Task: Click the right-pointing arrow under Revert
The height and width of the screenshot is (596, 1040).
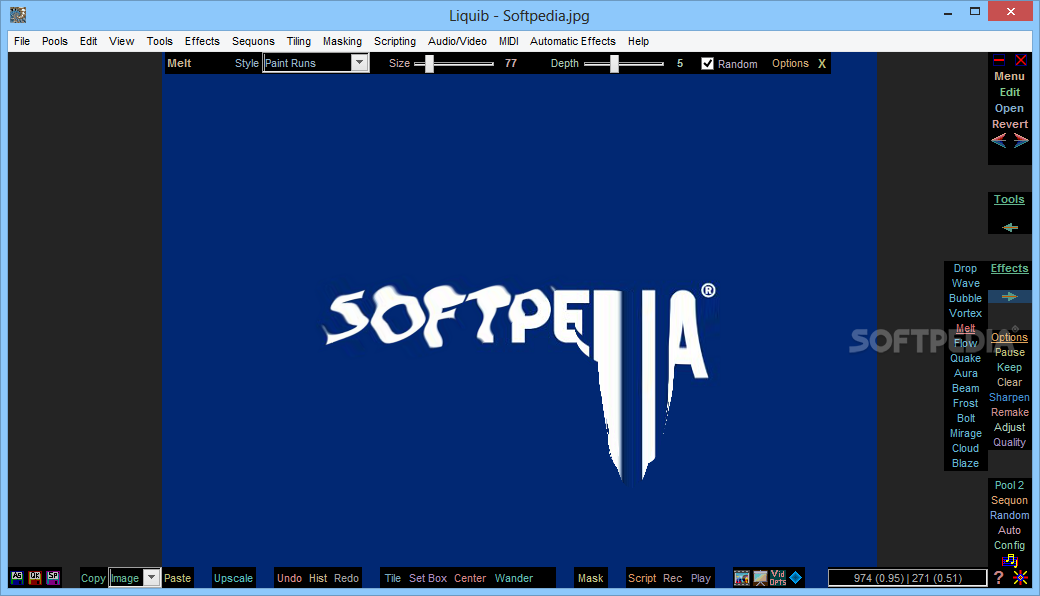Action: click(x=1021, y=141)
